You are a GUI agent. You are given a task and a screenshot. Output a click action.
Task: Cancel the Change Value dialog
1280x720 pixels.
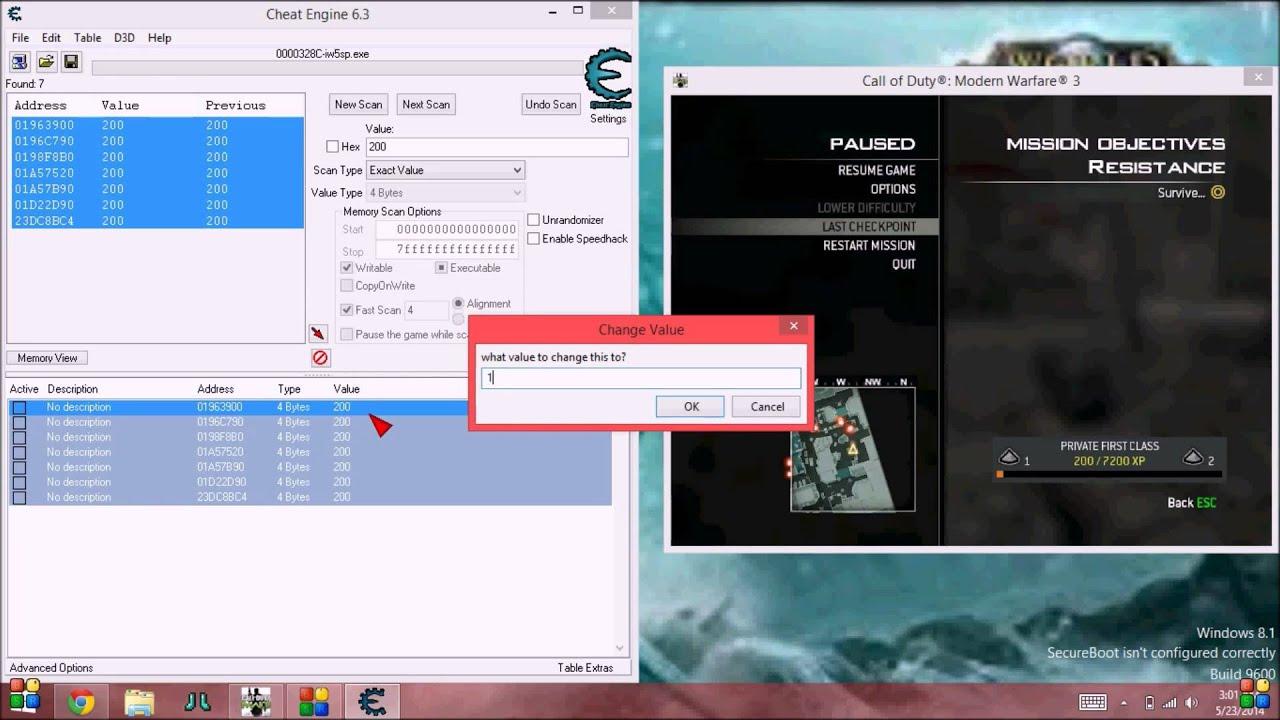click(767, 406)
